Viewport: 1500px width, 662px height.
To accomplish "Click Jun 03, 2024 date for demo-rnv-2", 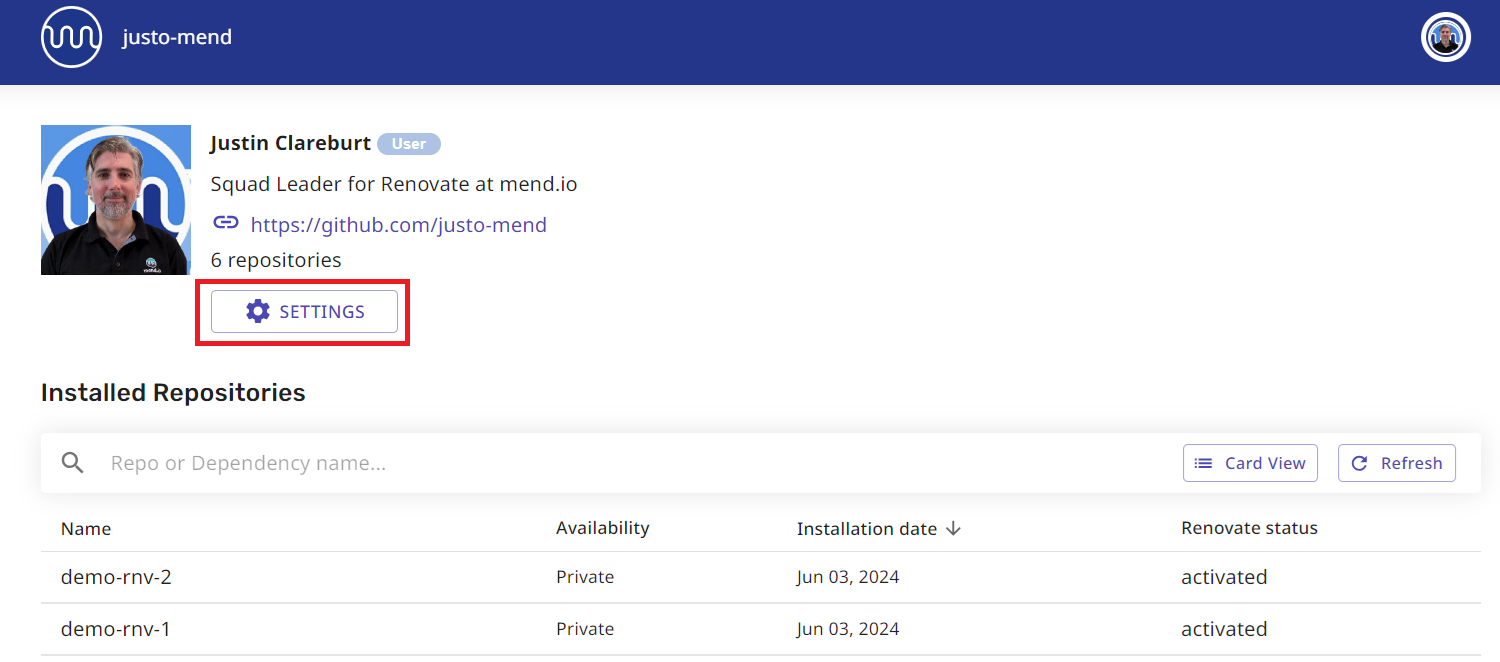I will click(x=848, y=577).
